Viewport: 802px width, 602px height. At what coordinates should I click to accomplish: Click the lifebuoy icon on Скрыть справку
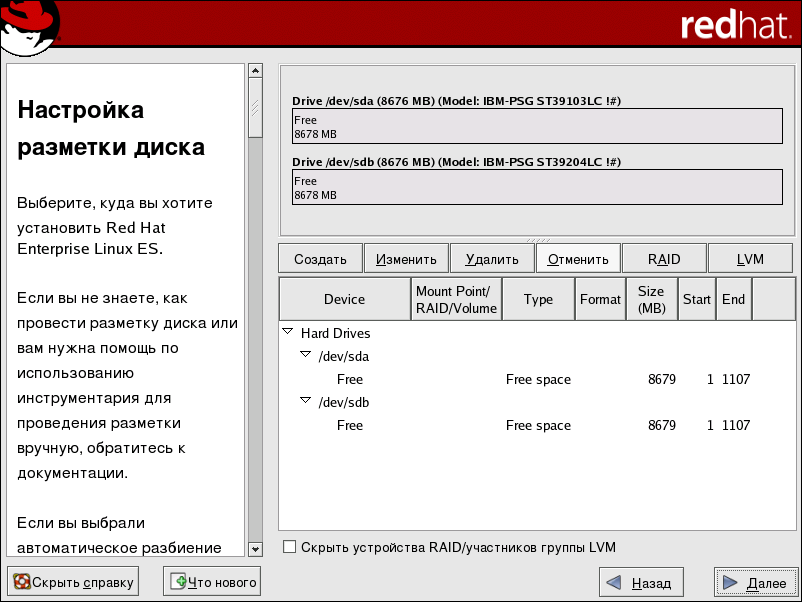click(x=21, y=581)
